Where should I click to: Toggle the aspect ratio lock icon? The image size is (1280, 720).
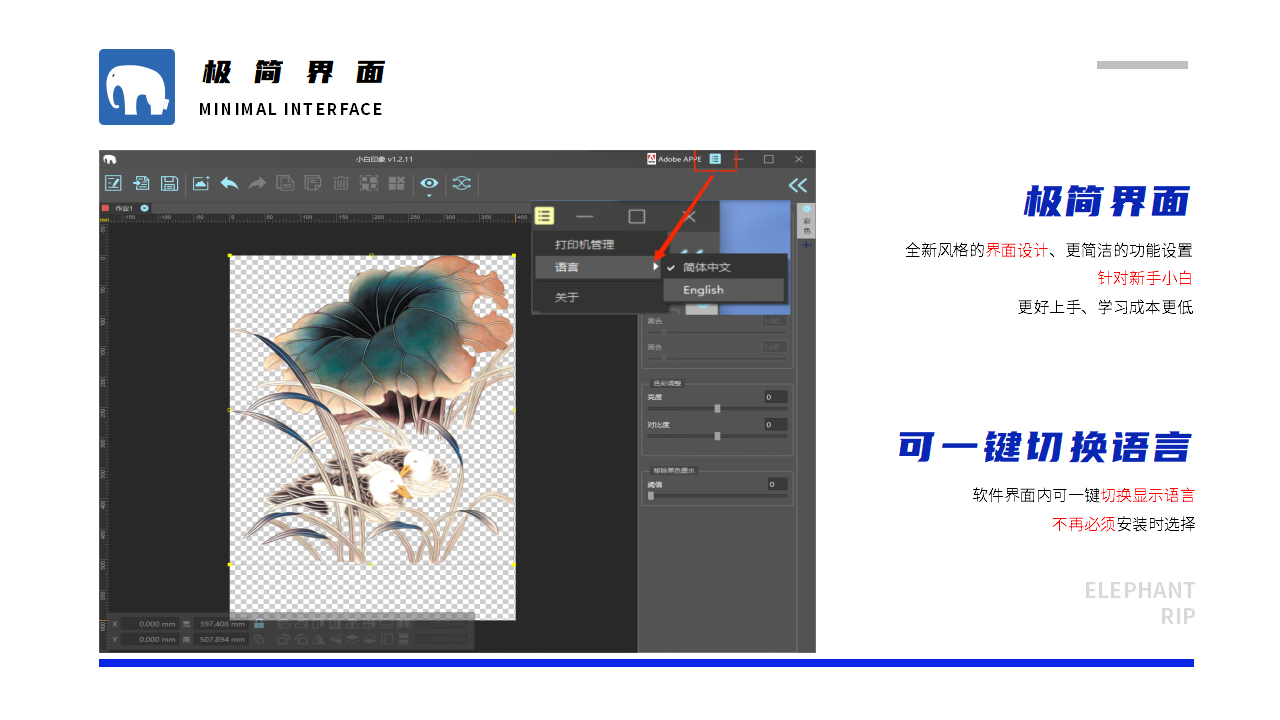tap(259, 624)
